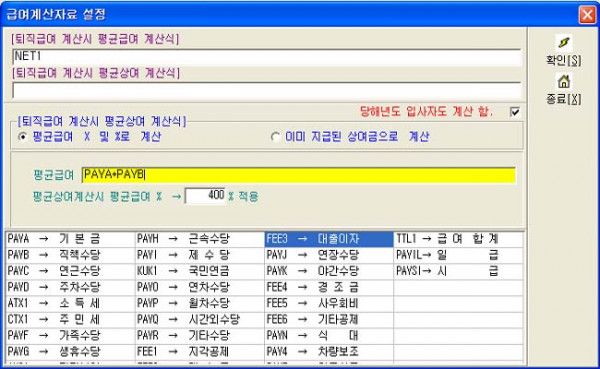This screenshot has width=600, height=369.
Task: Select FEE4 → 경조금 row
Action: (329, 287)
